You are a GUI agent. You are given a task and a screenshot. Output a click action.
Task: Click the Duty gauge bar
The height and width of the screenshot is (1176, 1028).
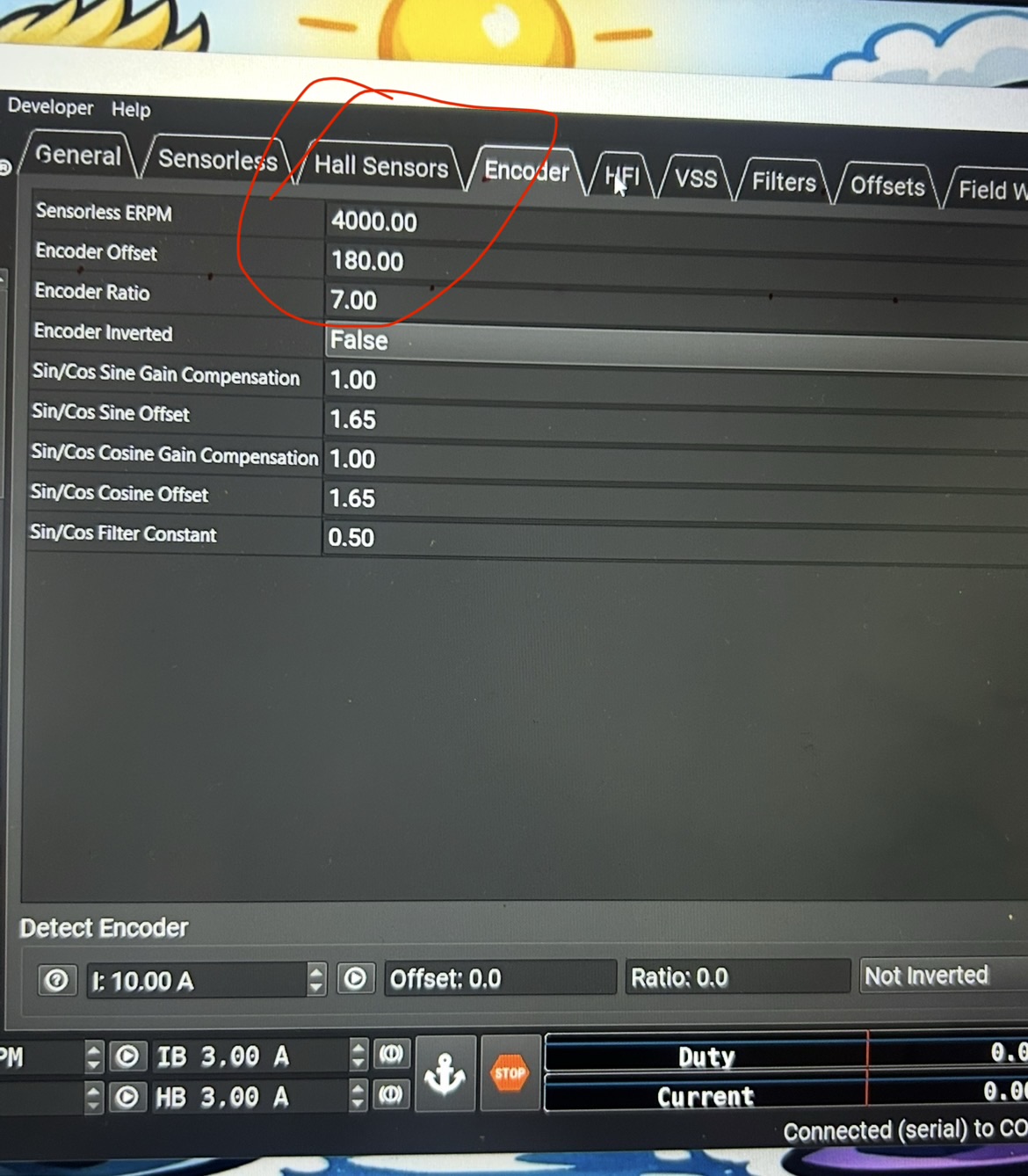tap(786, 1054)
